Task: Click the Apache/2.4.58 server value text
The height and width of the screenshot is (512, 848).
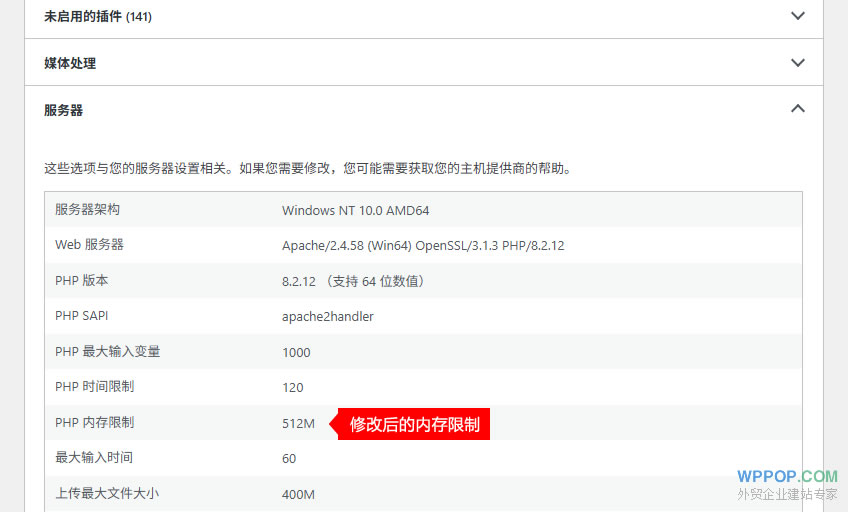Action: point(422,245)
